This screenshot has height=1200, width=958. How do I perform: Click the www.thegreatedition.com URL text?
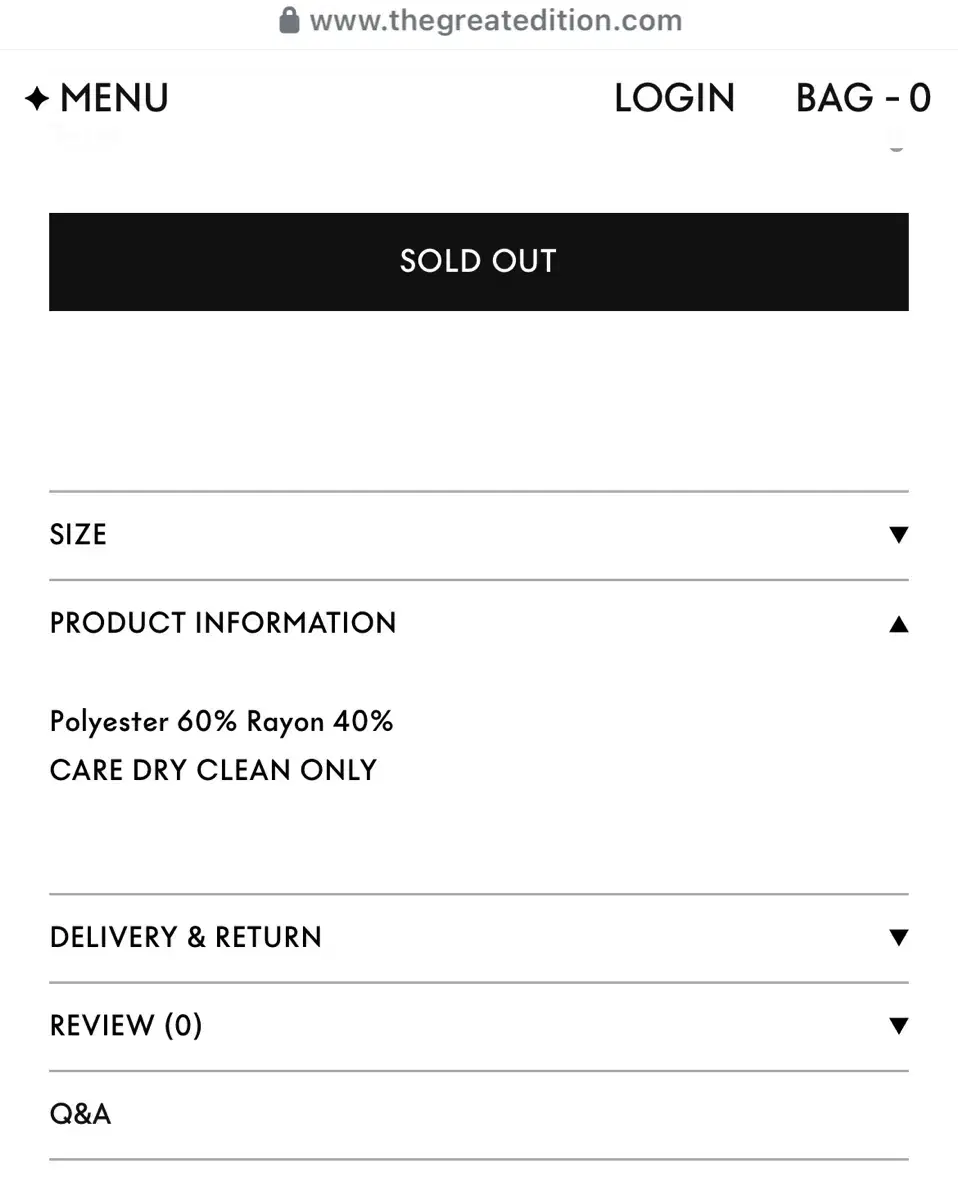pos(496,21)
